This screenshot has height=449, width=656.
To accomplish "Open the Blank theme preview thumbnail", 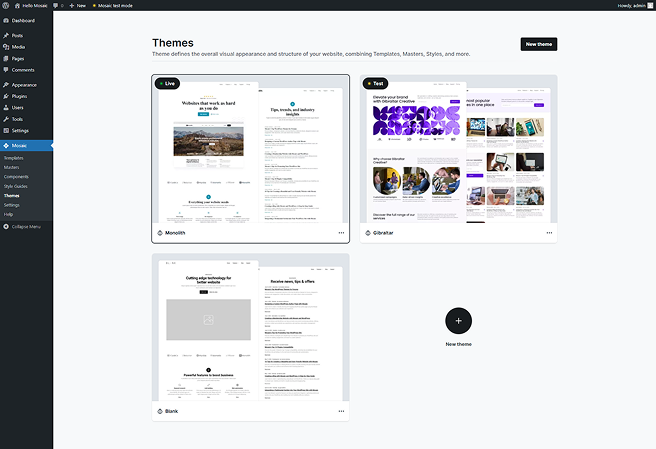I will (x=250, y=328).
